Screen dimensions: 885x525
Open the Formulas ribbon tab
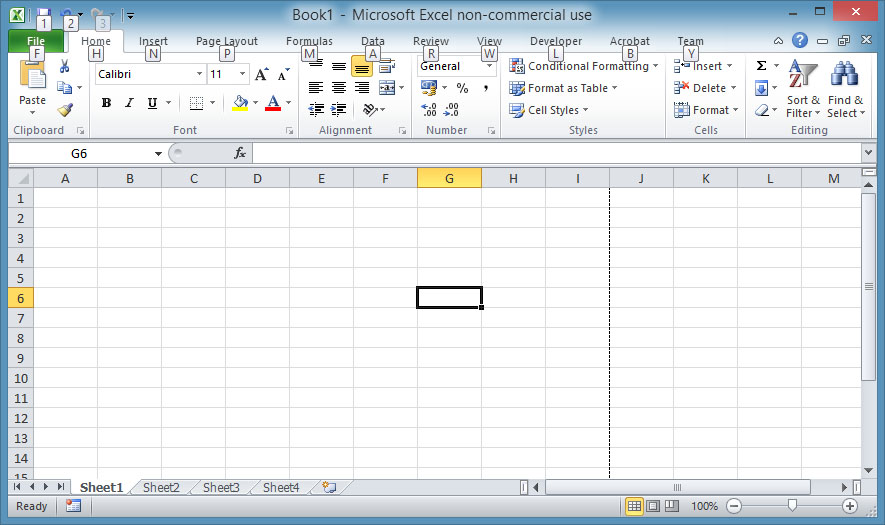[x=309, y=42]
